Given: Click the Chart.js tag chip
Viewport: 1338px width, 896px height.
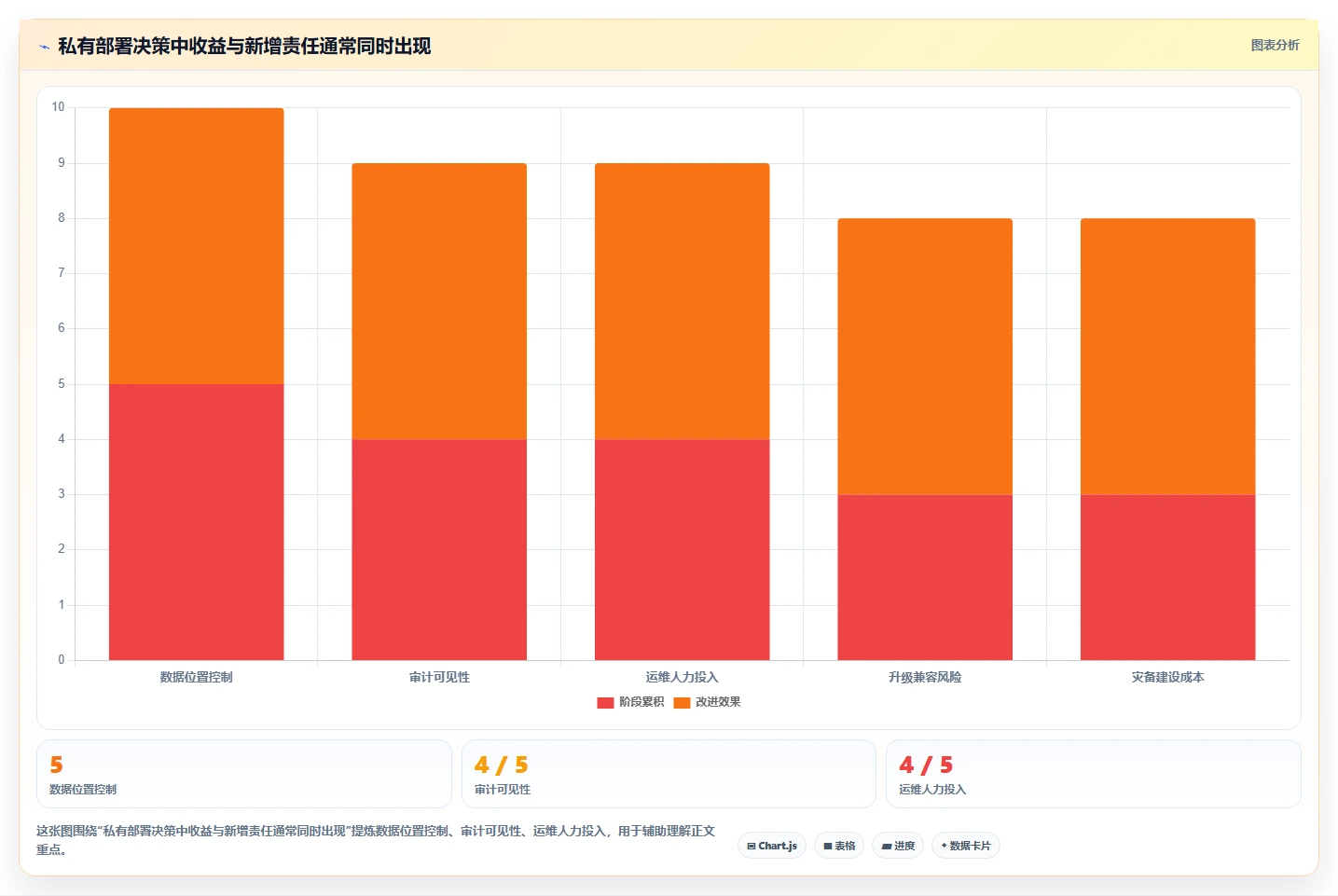Looking at the screenshot, I should click(772, 846).
